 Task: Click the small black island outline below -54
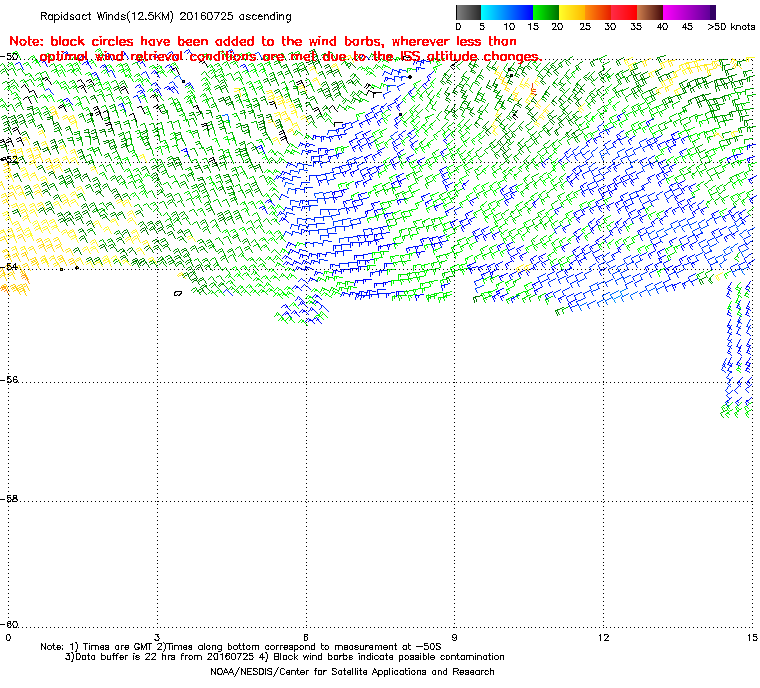(x=178, y=293)
